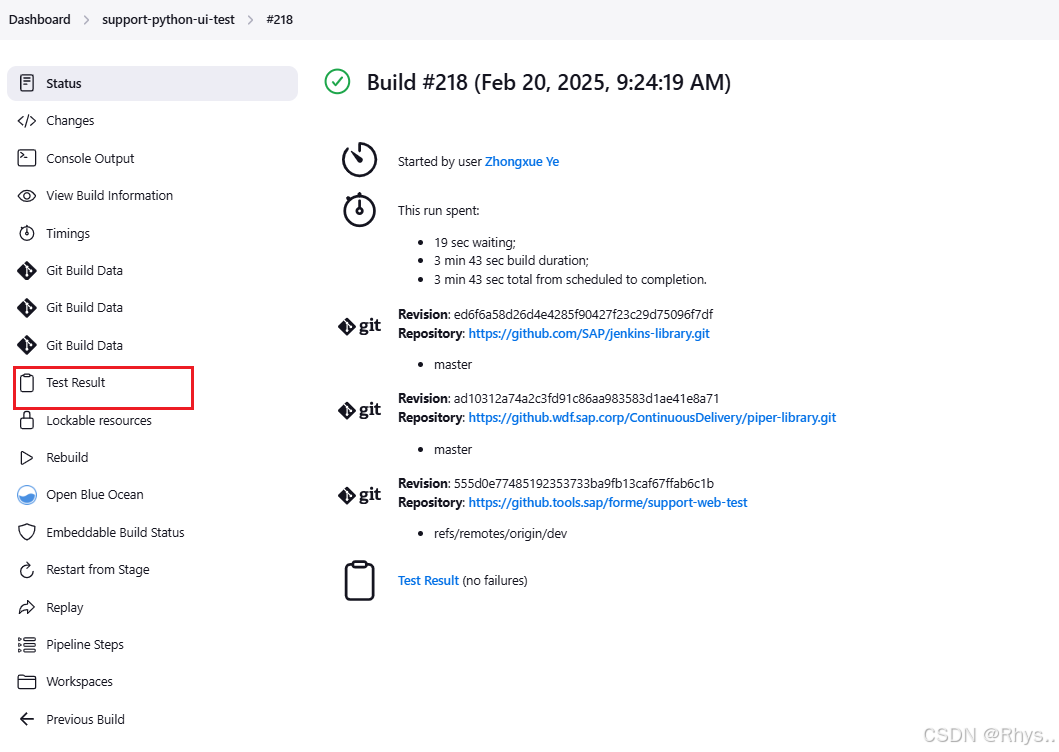Click the git logo beside piper-library repository
This screenshot has height=752, width=1059.
(x=359, y=409)
